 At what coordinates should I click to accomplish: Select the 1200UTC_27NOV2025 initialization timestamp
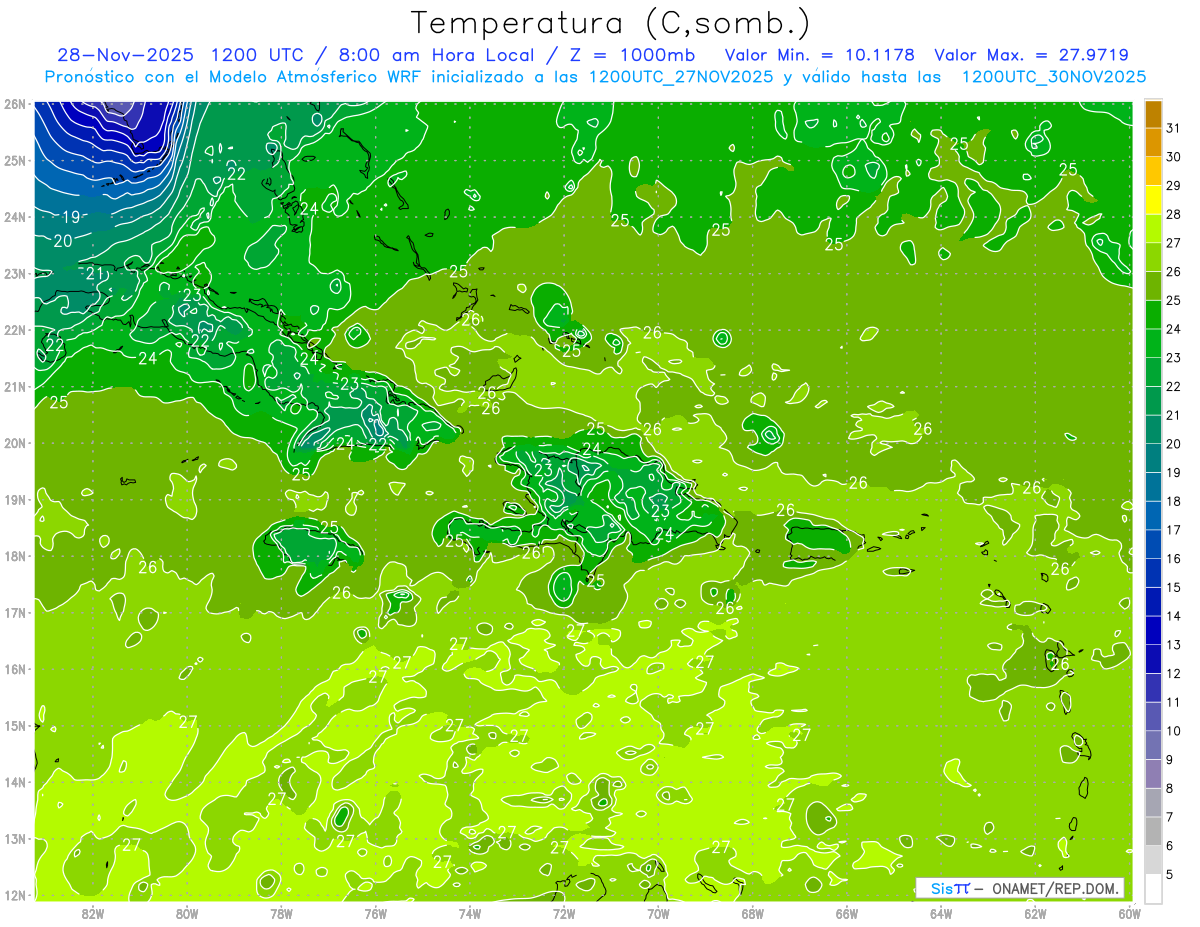(x=680, y=77)
